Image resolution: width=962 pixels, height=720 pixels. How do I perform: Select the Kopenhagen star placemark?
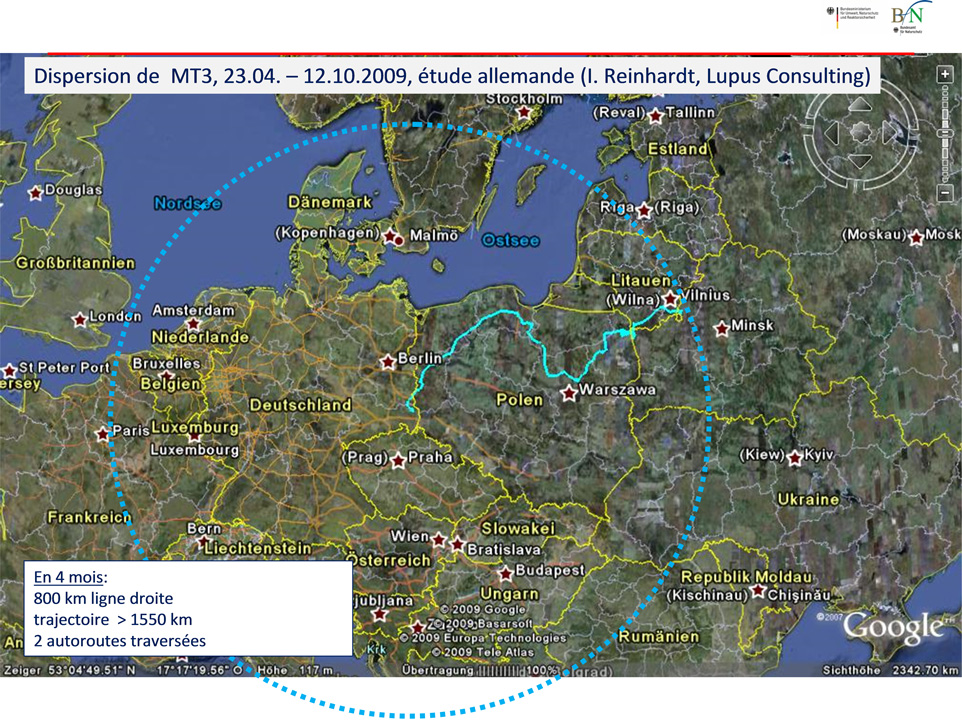[x=390, y=236]
